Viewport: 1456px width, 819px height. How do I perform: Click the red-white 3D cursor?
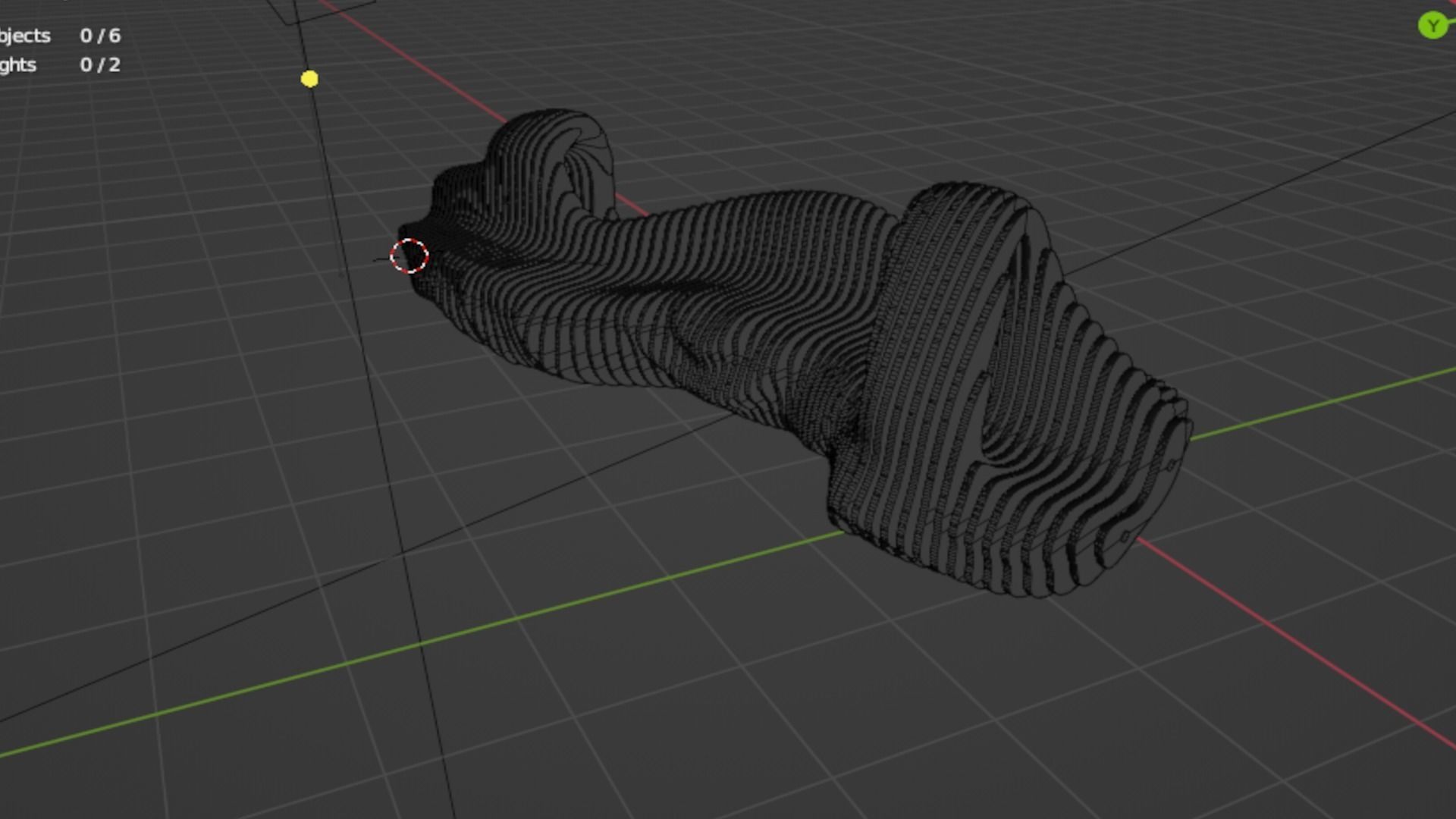point(409,256)
